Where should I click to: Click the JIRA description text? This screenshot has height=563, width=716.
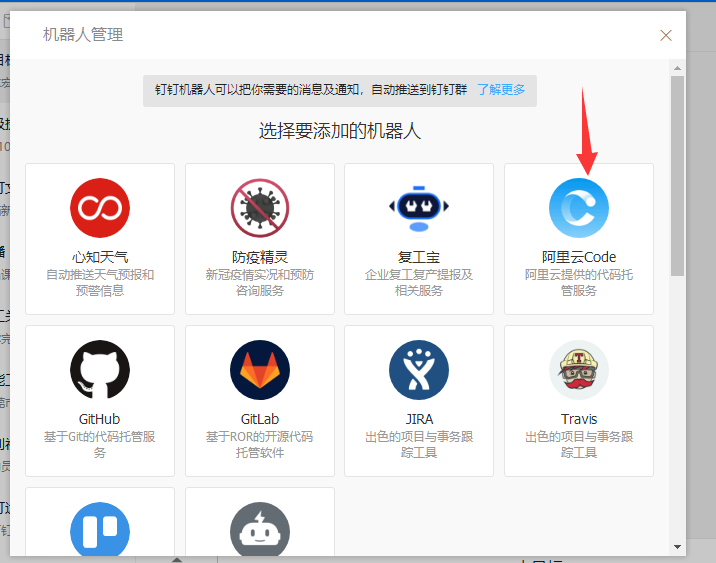pyautogui.click(x=419, y=445)
